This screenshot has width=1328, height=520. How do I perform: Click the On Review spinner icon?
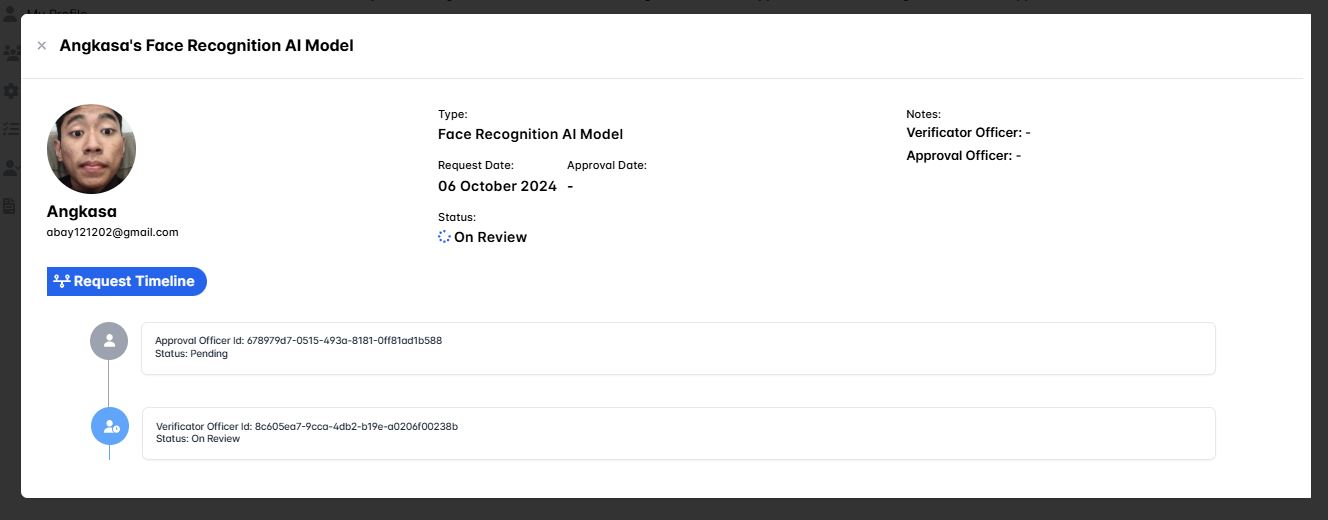444,237
